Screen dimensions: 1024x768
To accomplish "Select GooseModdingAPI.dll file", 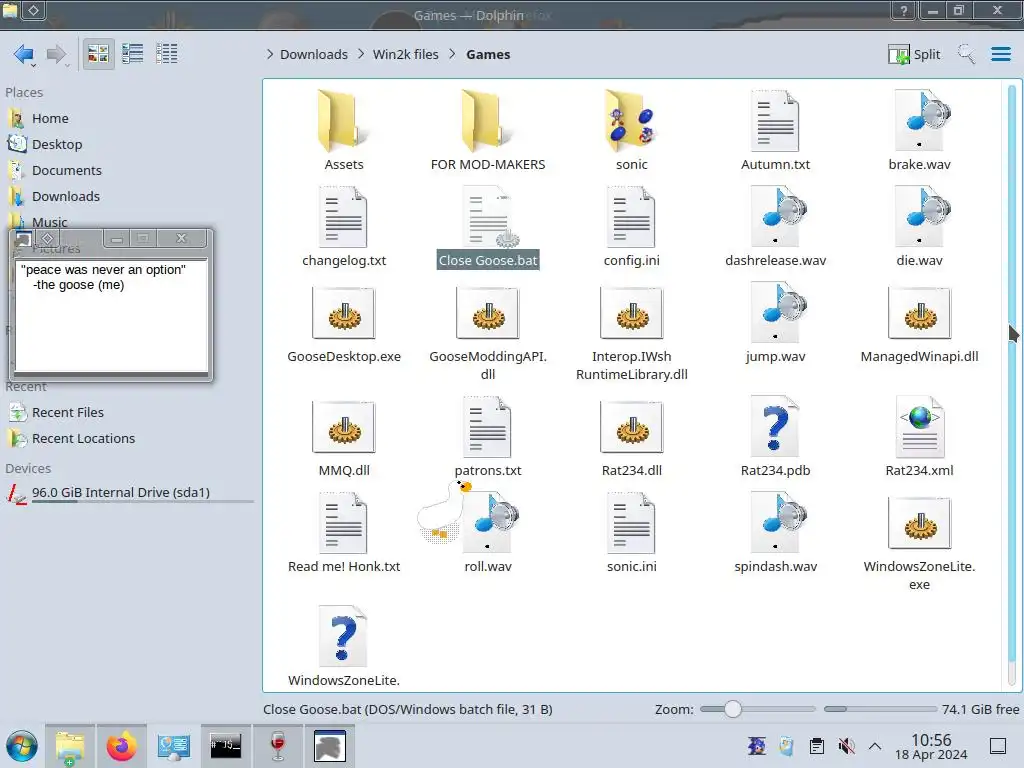I will coord(488,333).
